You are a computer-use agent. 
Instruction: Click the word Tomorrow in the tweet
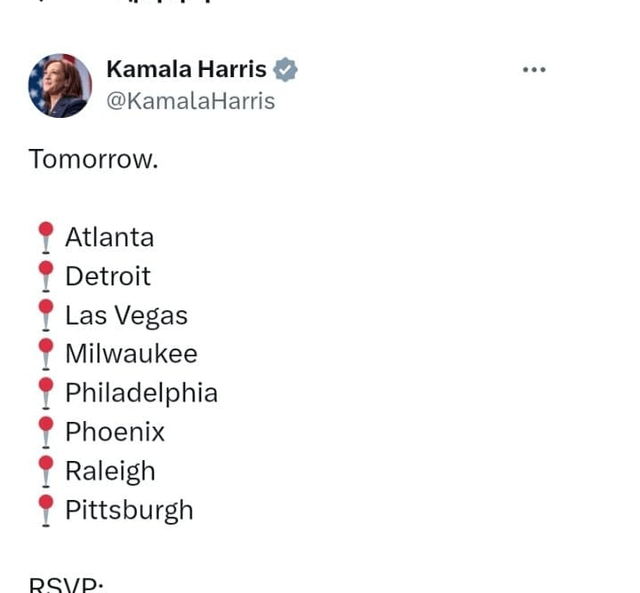(93, 159)
